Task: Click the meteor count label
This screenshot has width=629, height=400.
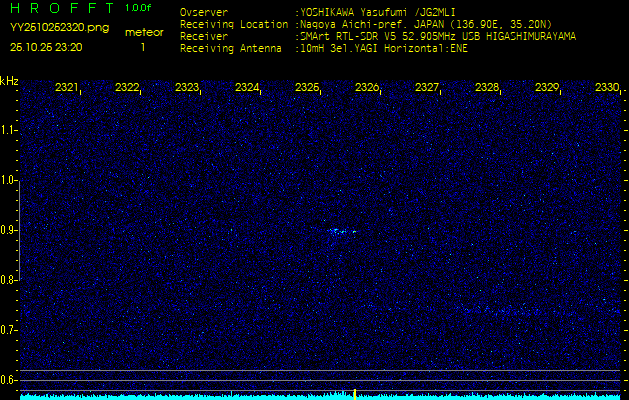Action: 144,32
